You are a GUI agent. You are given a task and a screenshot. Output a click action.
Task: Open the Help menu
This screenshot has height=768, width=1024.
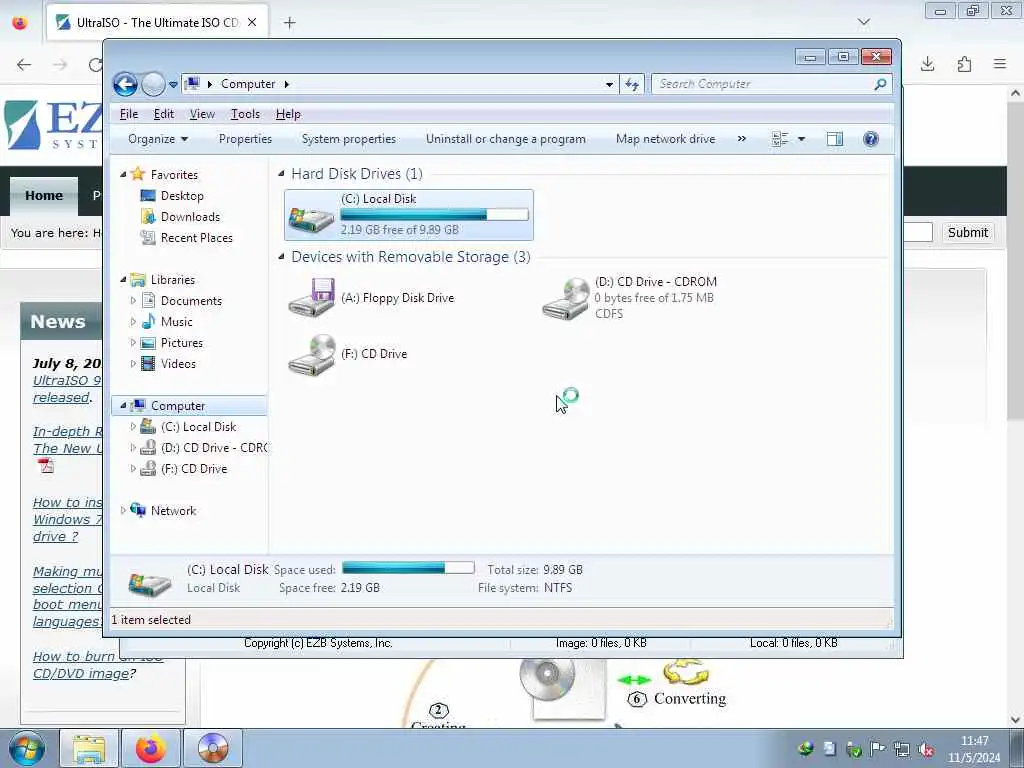288,114
